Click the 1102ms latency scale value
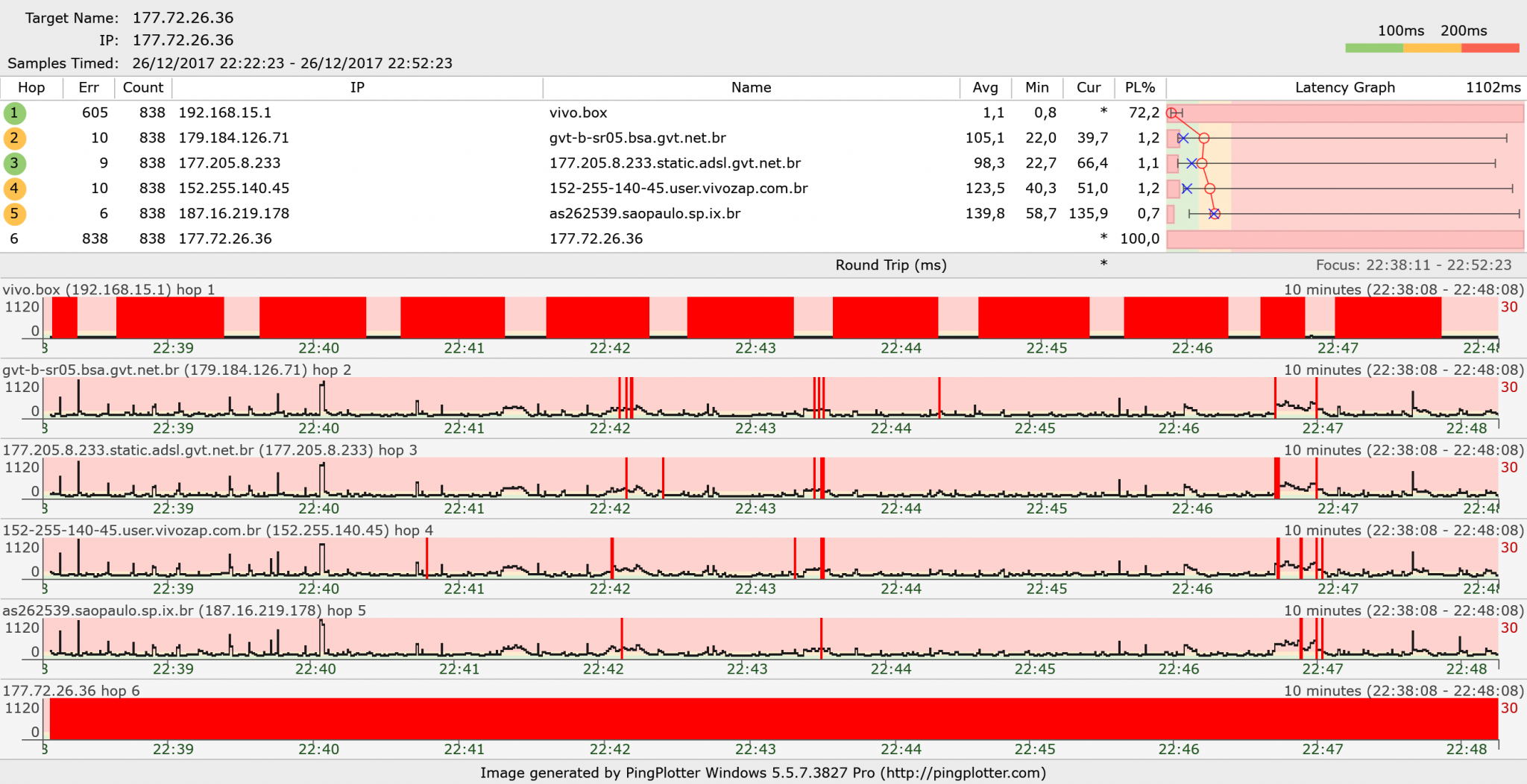The height and width of the screenshot is (784, 1527). tap(1493, 88)
